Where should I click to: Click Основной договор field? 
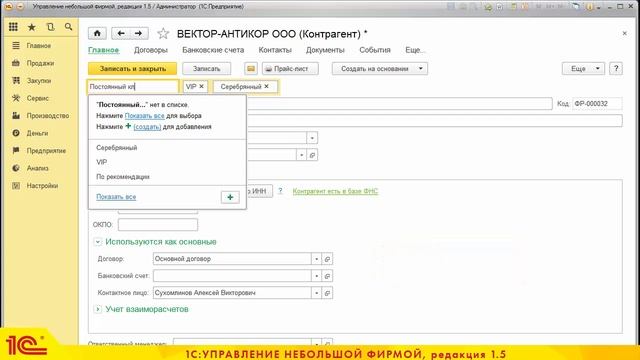232,259
